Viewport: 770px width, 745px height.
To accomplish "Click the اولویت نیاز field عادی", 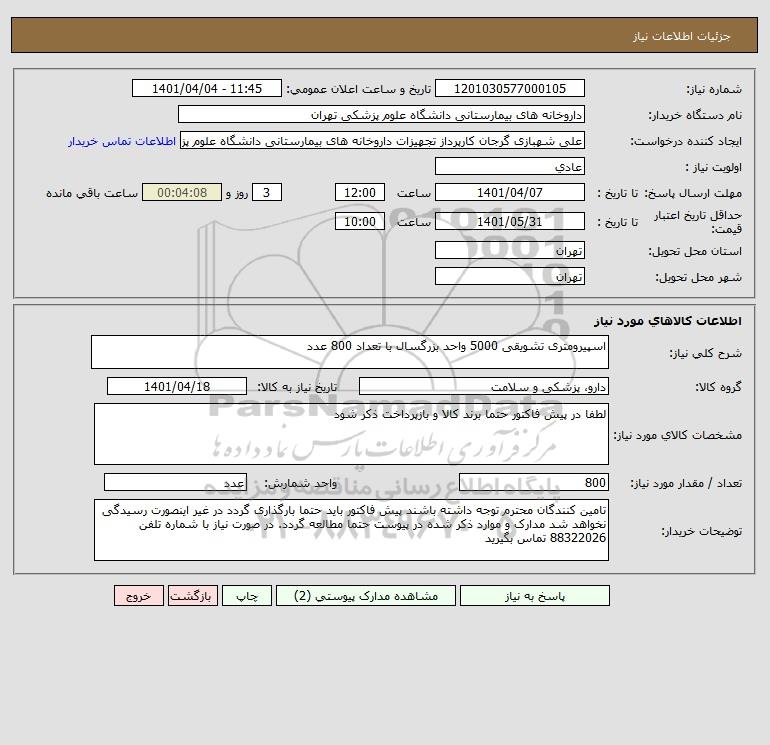I will coord(510,166).
